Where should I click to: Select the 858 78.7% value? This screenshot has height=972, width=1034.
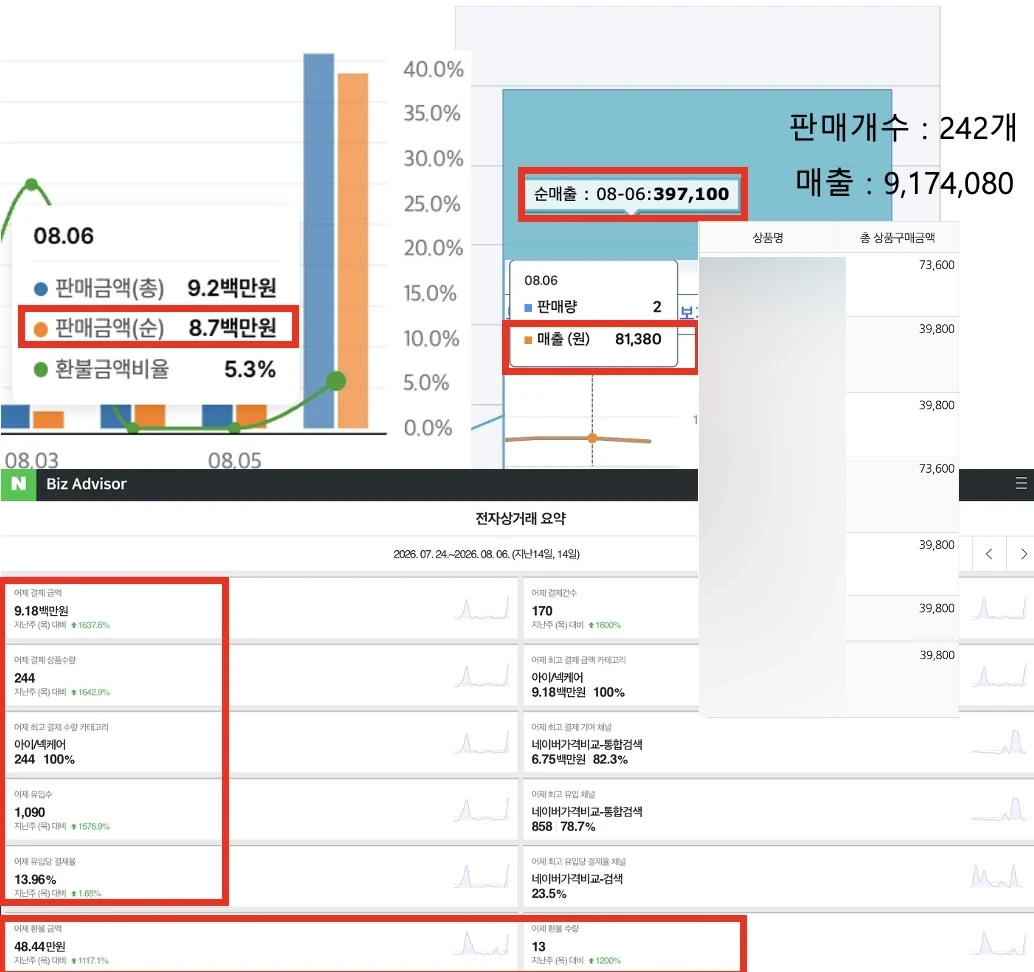(563, 827)
